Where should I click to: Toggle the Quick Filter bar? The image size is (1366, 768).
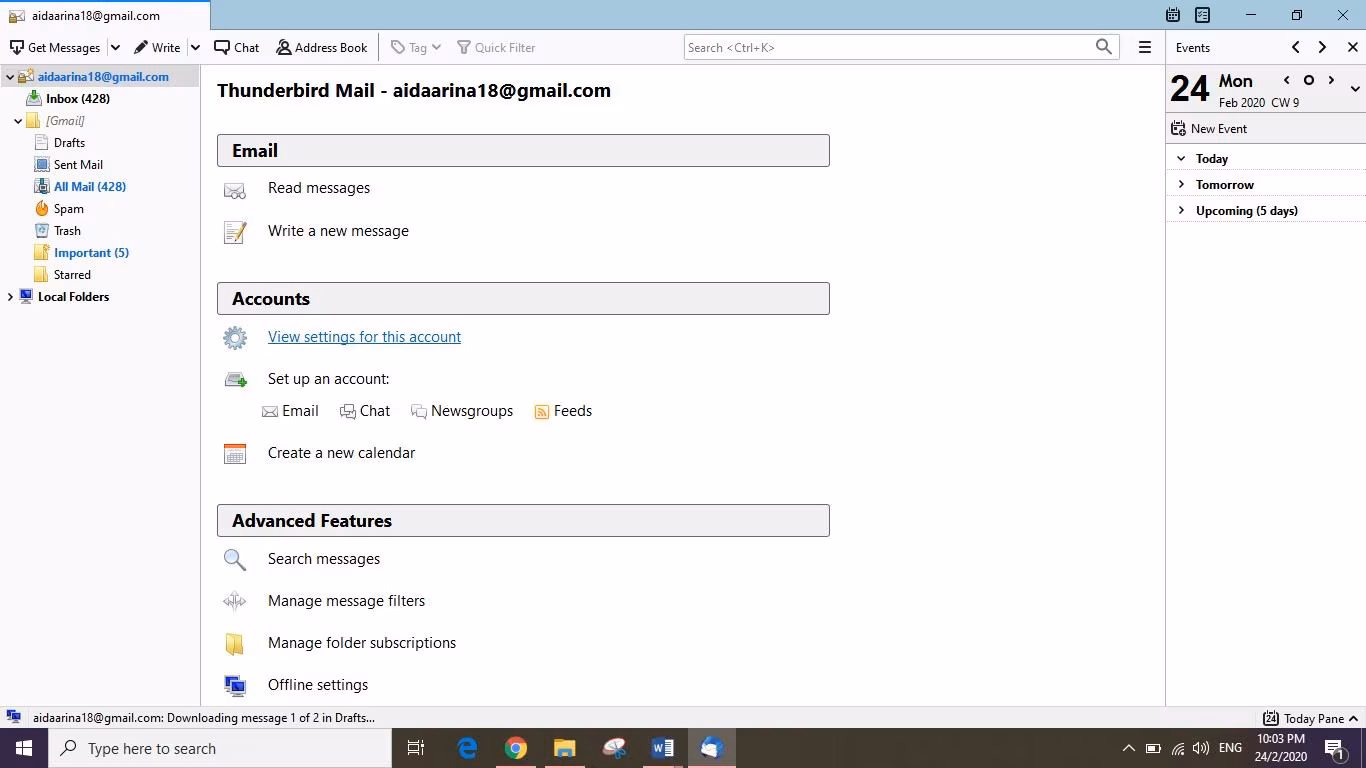[x=496, y=47]
